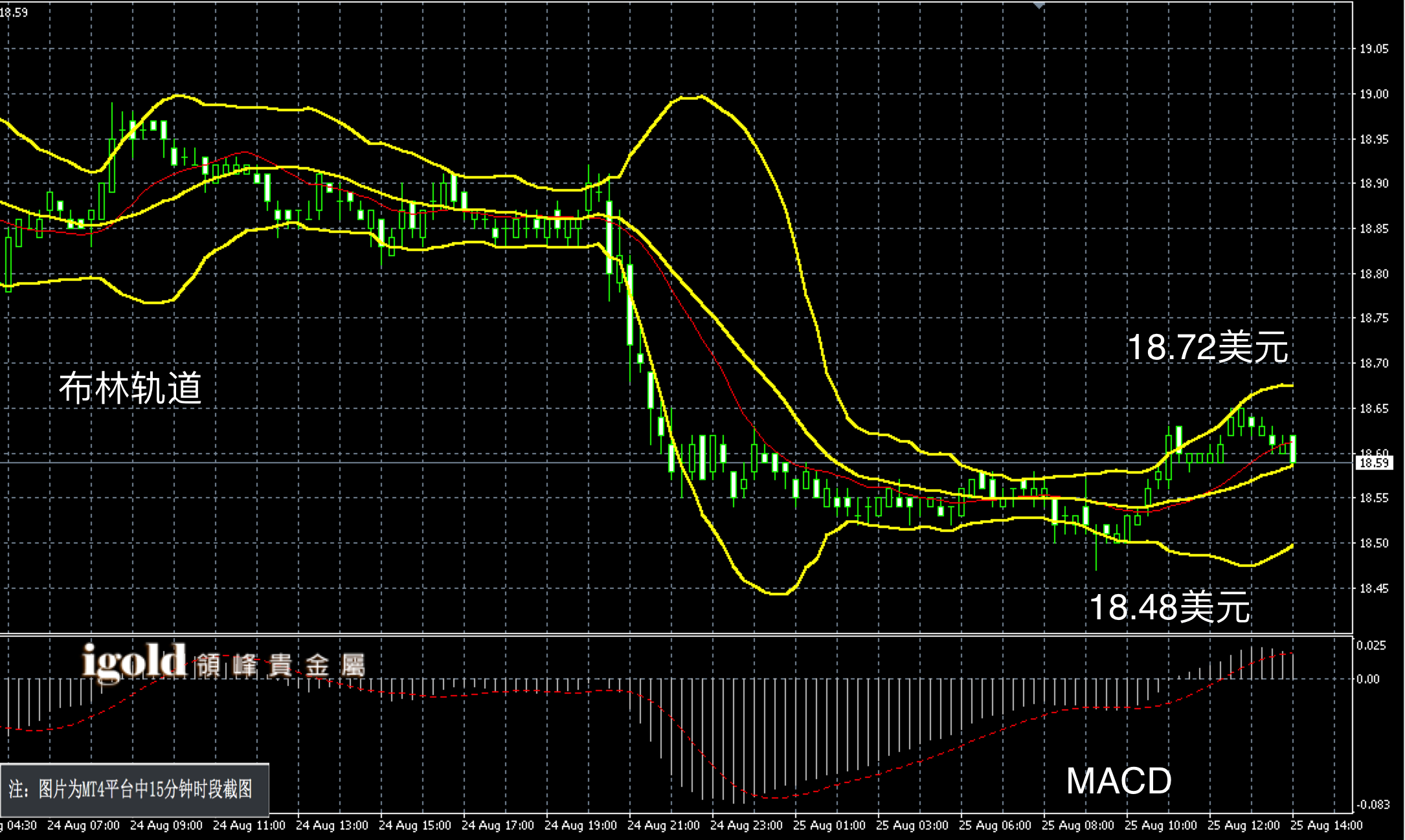Click the 19.00 price scale label
Screen dimensions: 1405x840
1373,94
